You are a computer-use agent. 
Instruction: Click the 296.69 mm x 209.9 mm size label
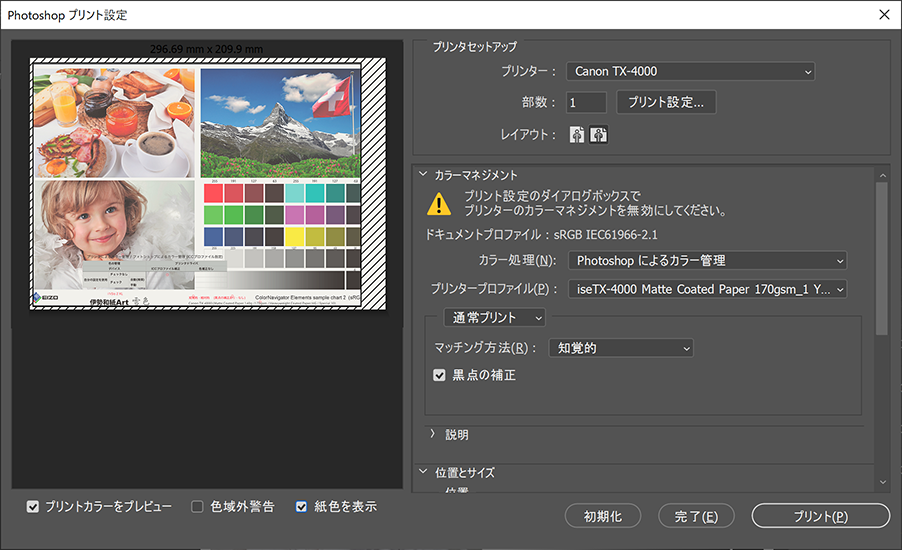207,49
